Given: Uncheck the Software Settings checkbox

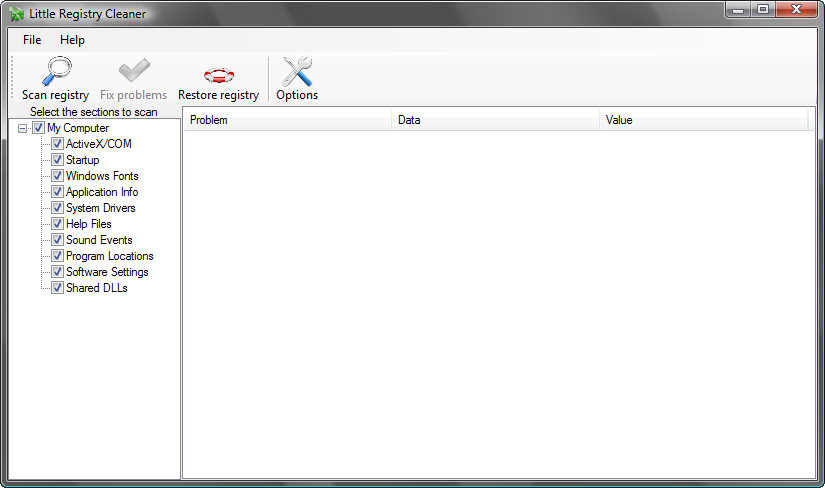Looking at the screenshot, I should 57,272.
